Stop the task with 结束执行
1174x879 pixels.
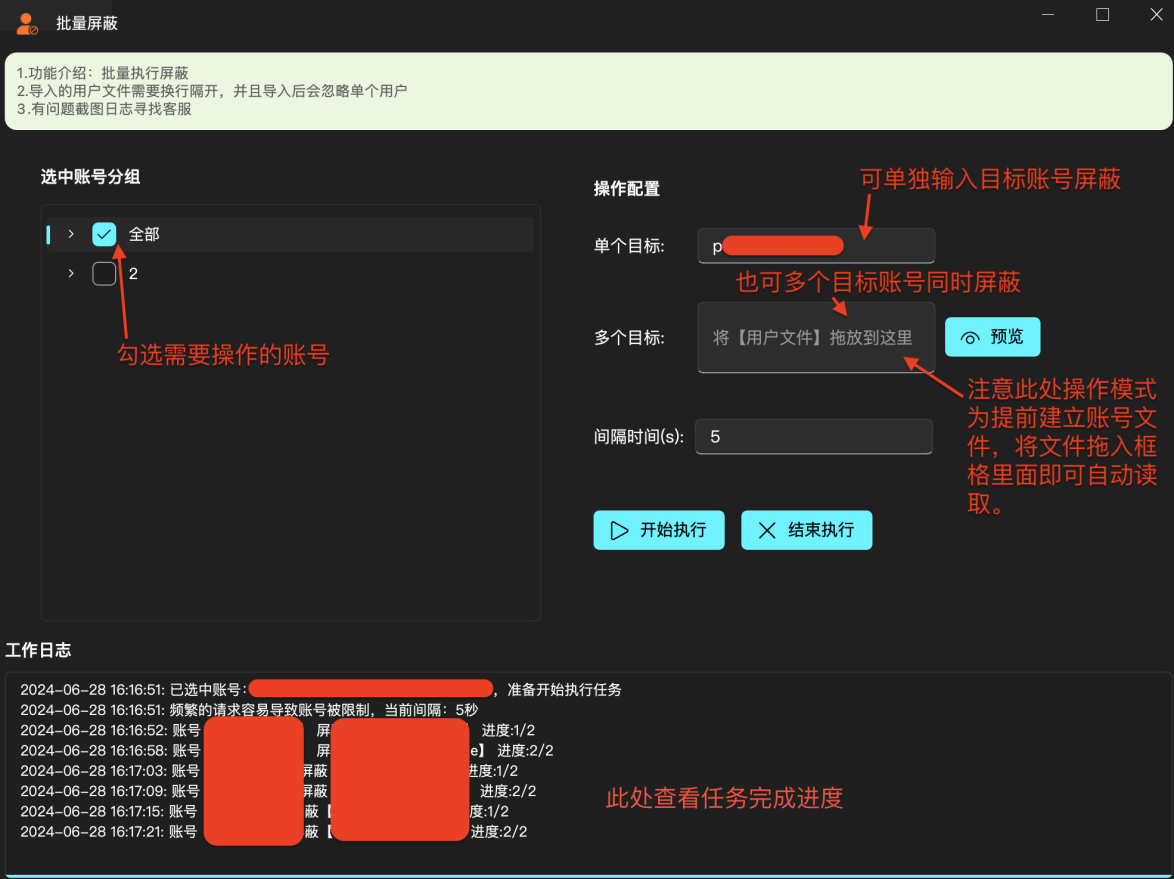pyautogui.click(x=806, y=530)
